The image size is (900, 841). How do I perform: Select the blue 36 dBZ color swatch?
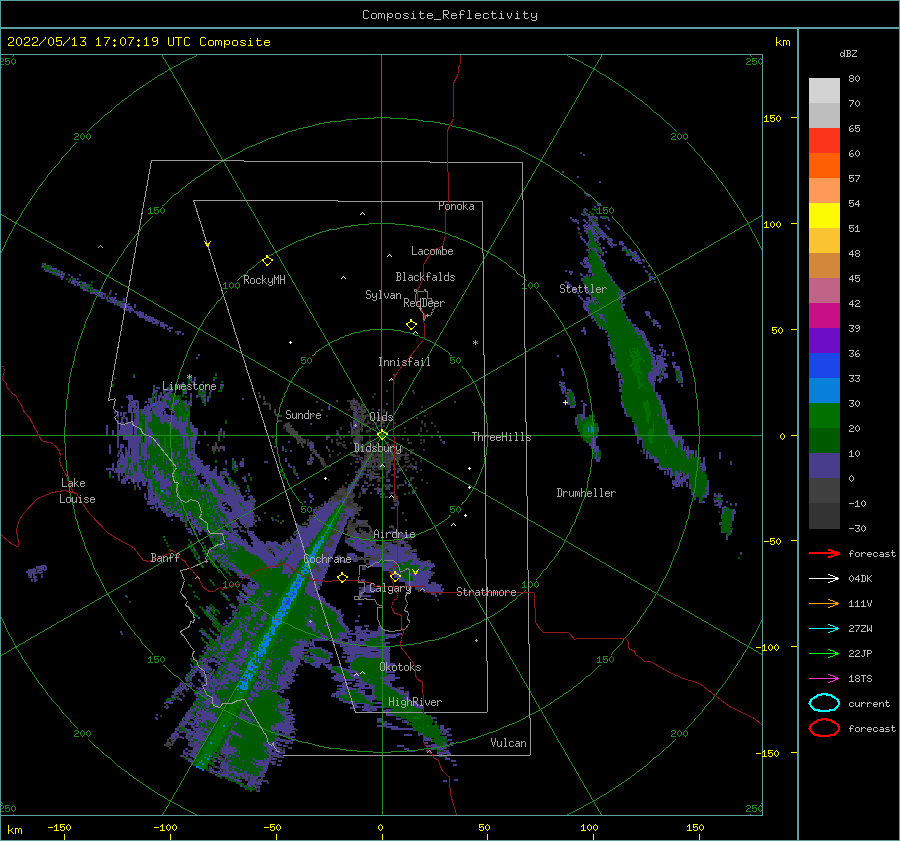click(824, 365)
